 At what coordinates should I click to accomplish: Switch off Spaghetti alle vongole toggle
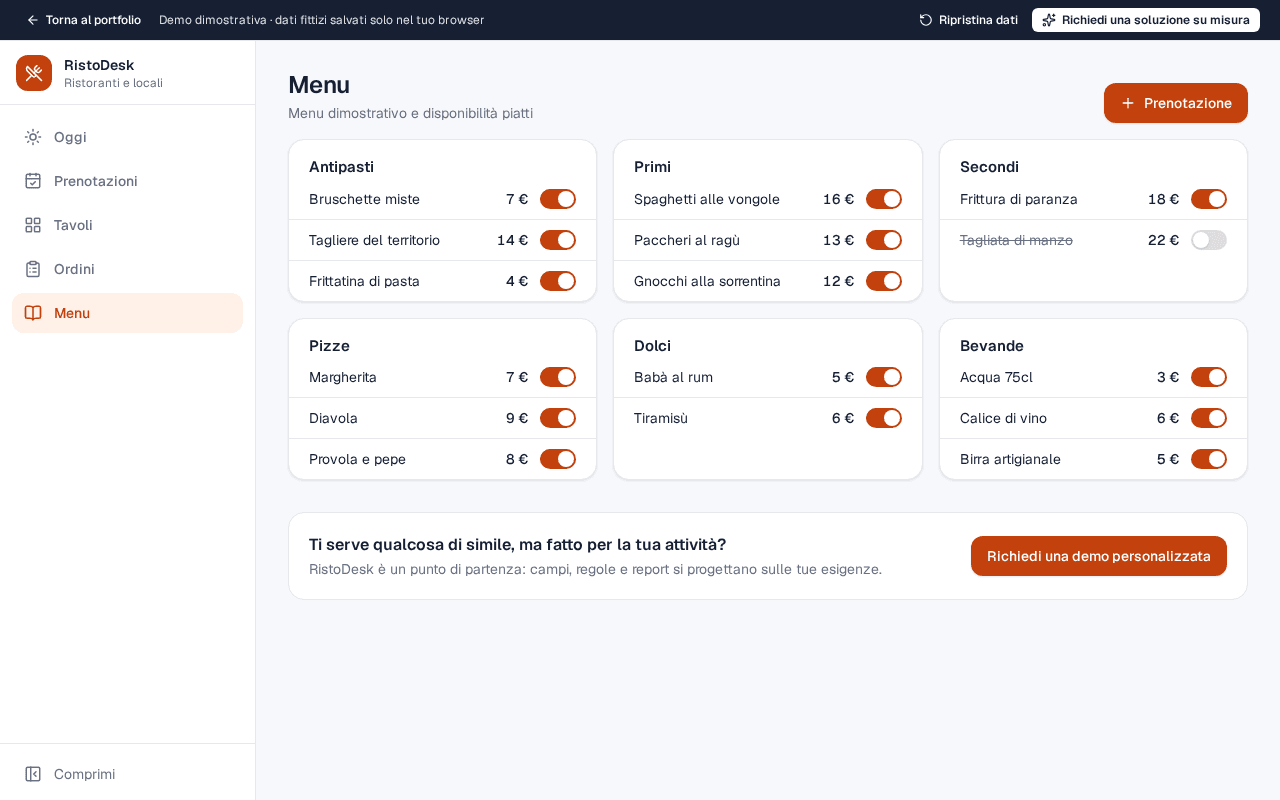tap(884, 199)
